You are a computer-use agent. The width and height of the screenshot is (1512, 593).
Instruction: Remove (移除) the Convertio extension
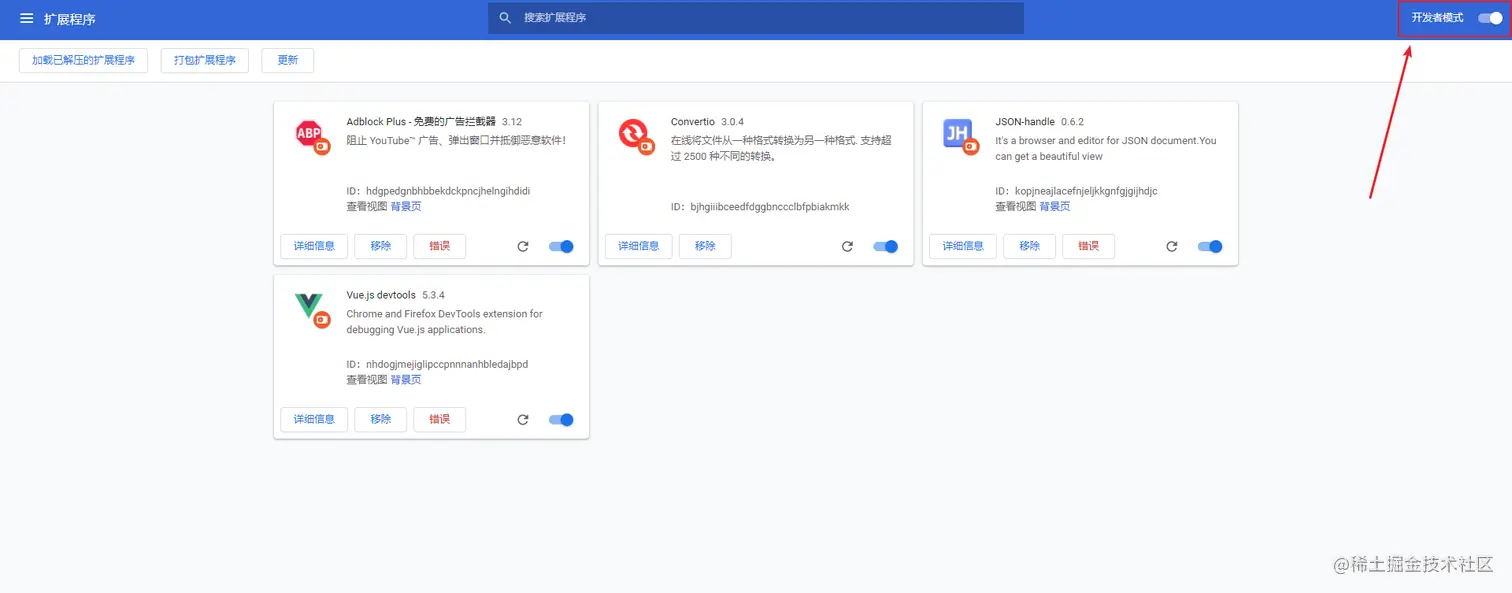pos(705,246)
